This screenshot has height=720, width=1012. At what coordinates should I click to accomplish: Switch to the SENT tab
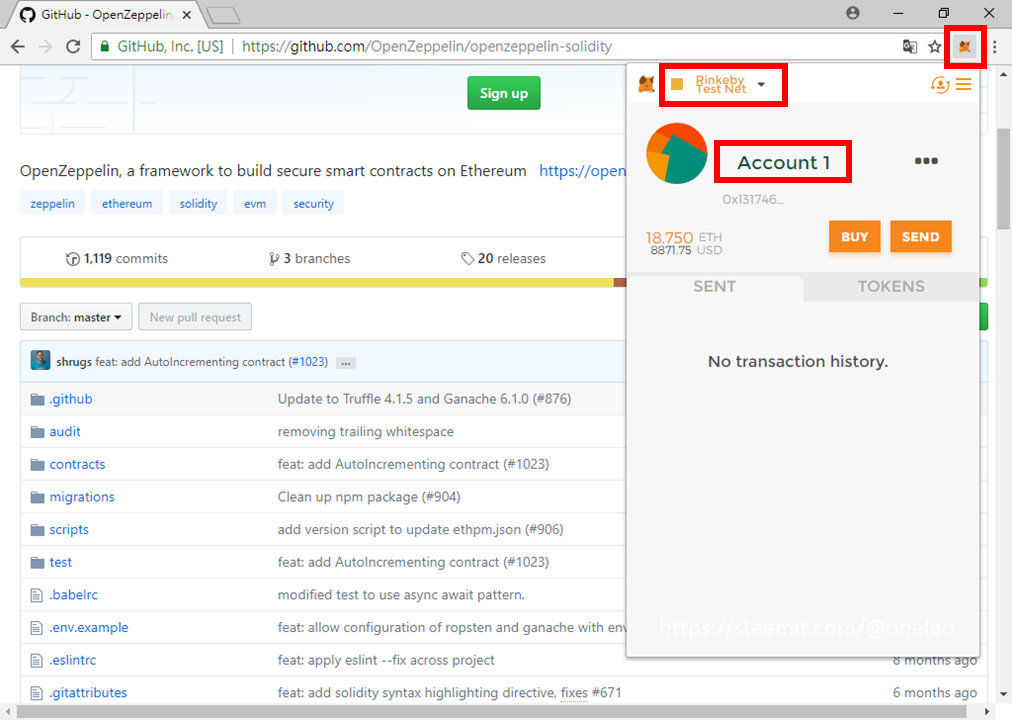[x=715, y=286]
